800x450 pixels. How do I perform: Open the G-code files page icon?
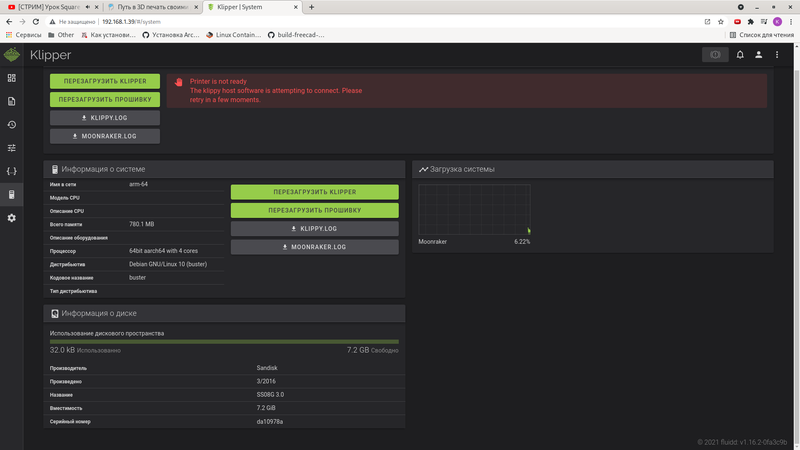click(x=12, y=101)
